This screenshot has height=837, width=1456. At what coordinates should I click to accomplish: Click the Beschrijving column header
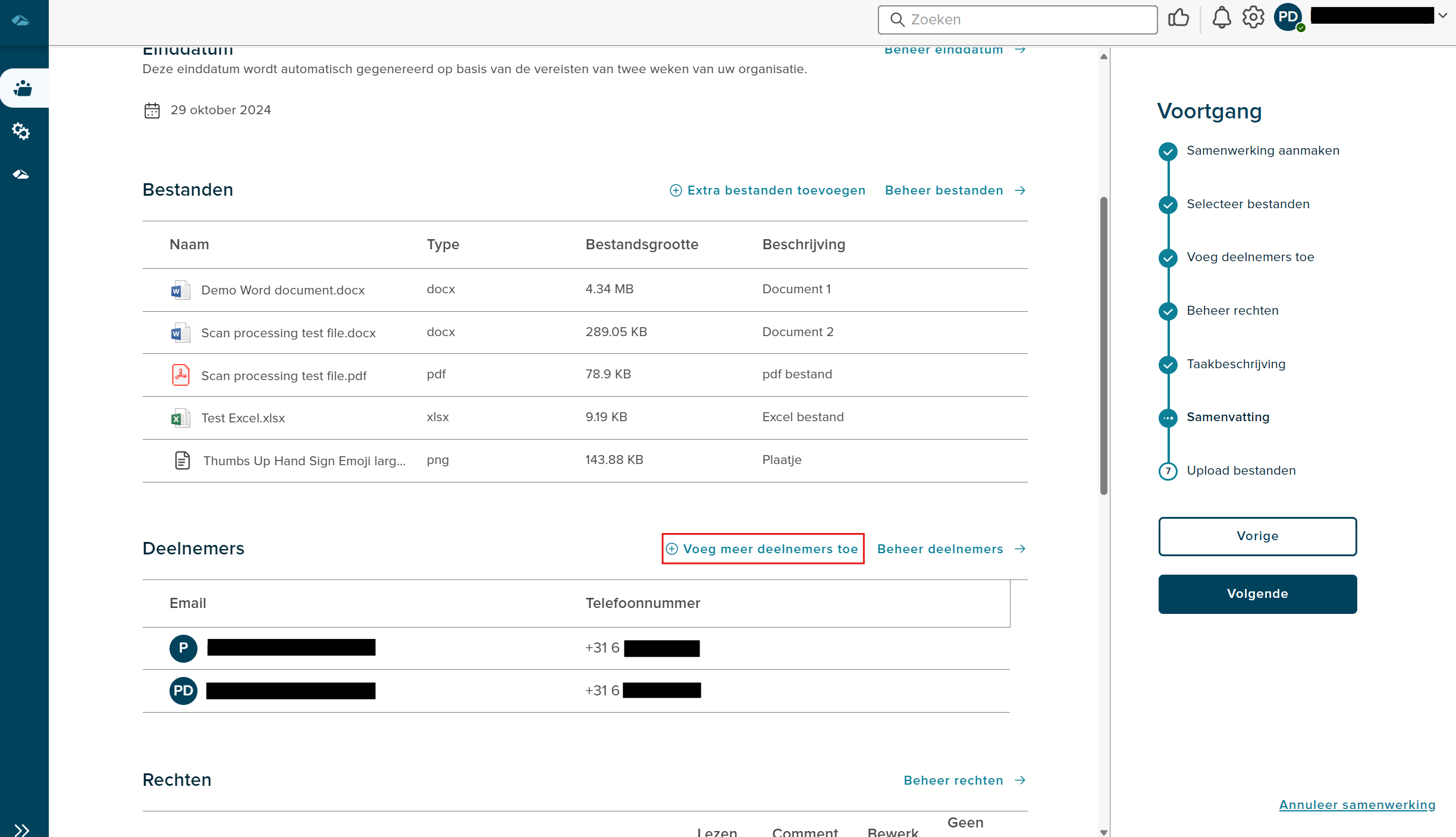(804, 244)
